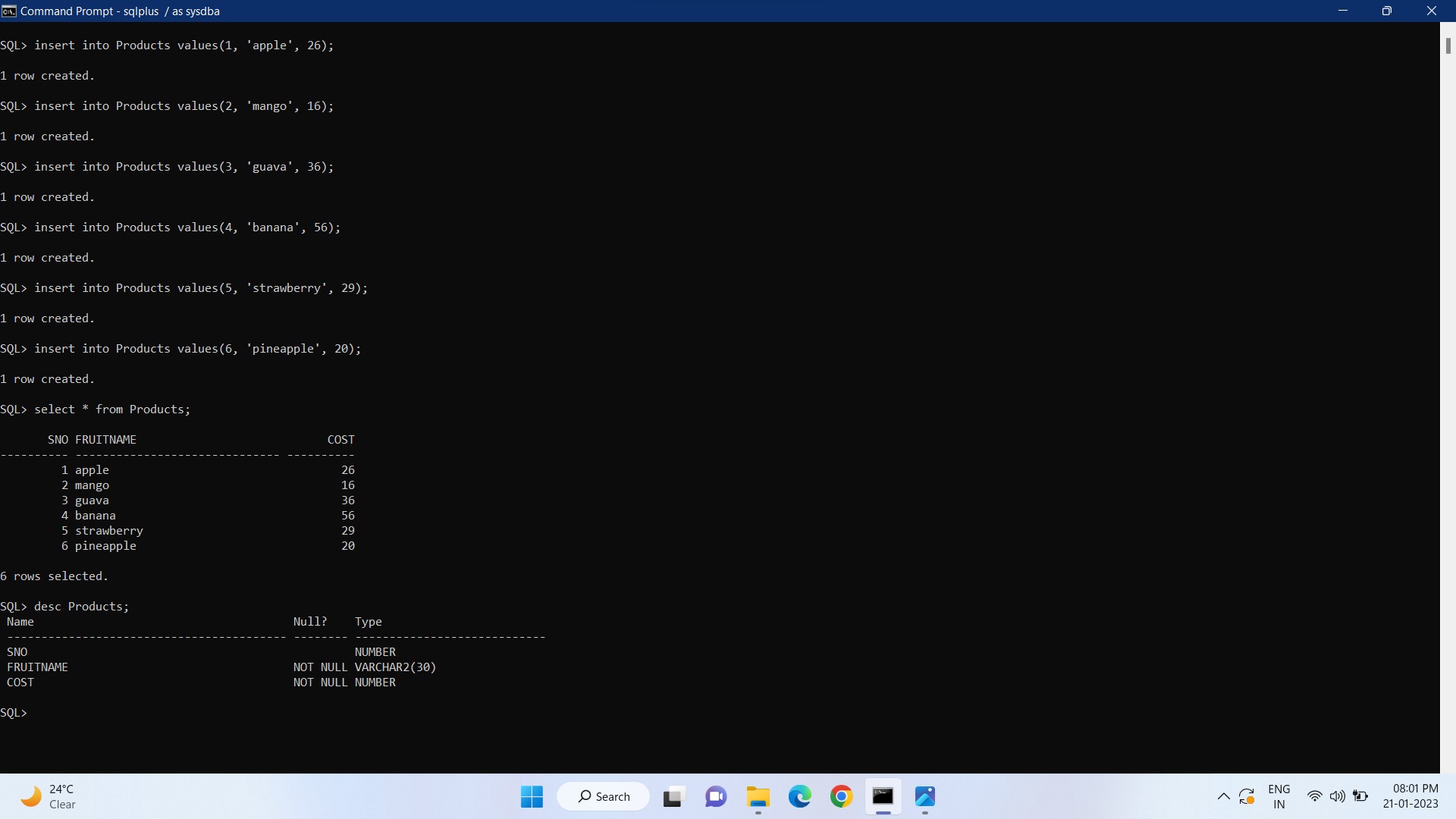The width and height of the screenshot is (1456, 819).
Task: Click the SNO row in table description
Action: 201,652
